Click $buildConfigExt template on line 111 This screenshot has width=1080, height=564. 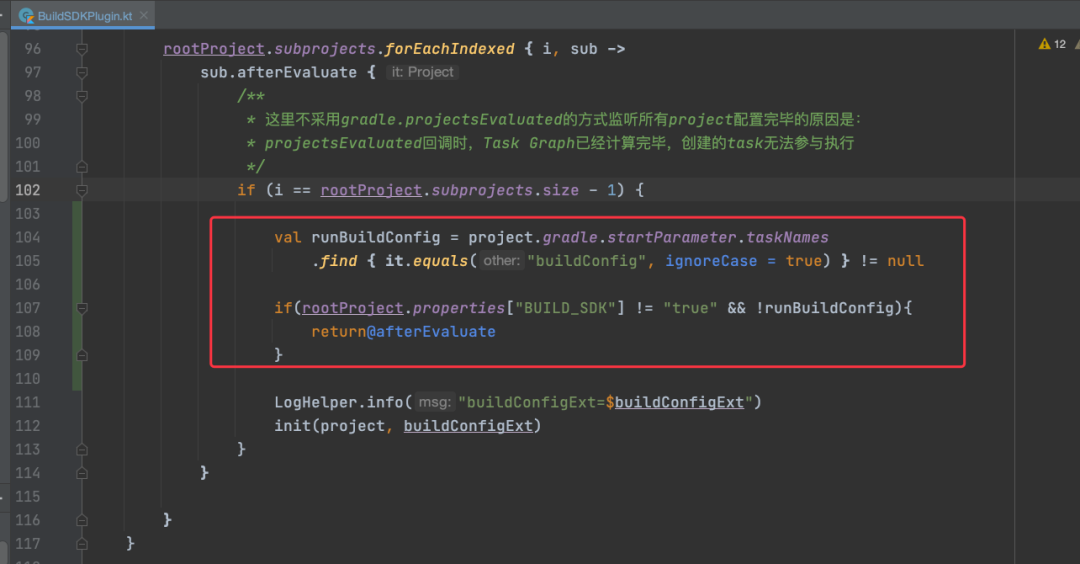tap(675, 402)
